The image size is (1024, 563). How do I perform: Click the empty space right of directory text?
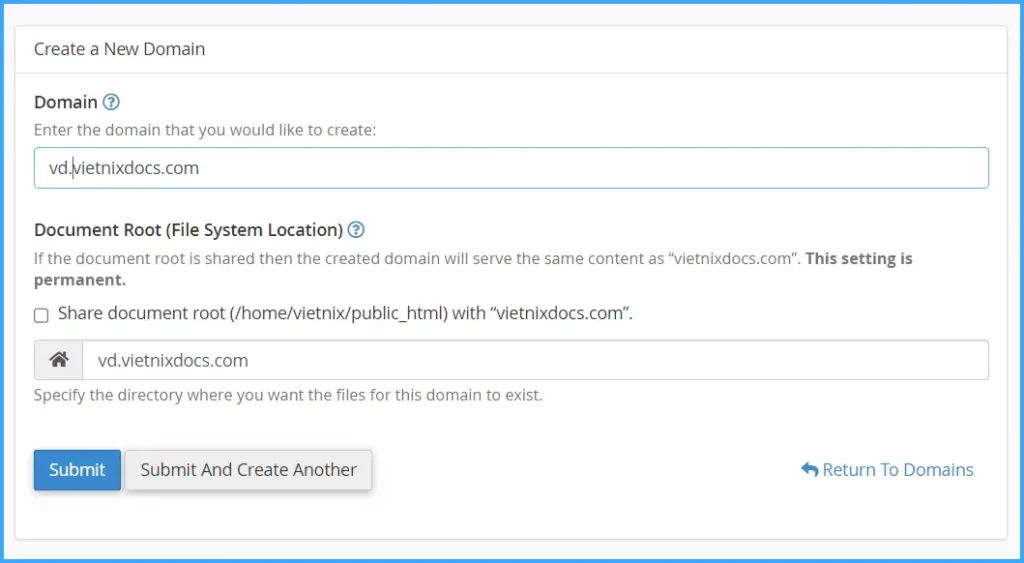[x=650, y=360]
